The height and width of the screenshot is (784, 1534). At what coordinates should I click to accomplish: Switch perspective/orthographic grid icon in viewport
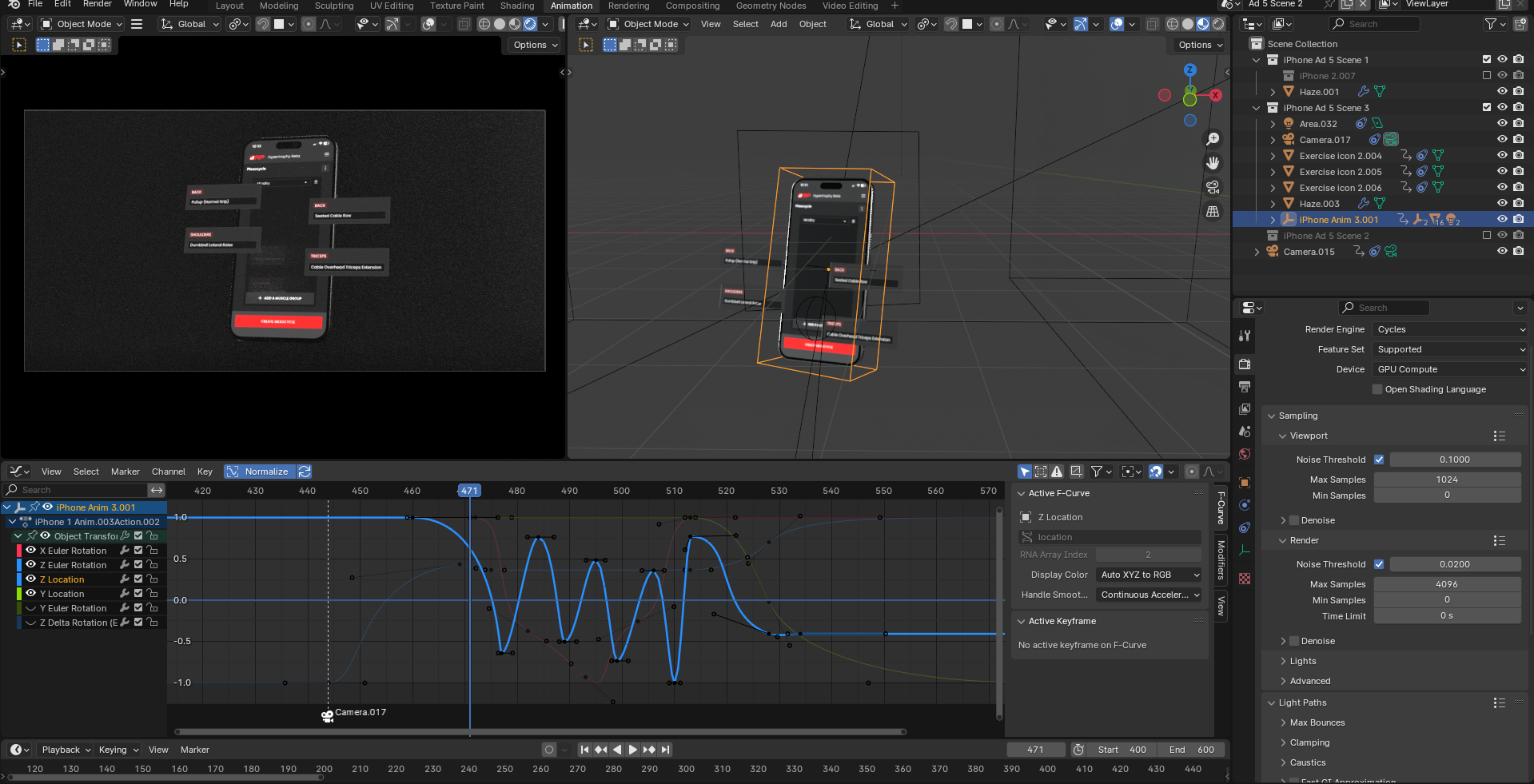(1213, 211)
